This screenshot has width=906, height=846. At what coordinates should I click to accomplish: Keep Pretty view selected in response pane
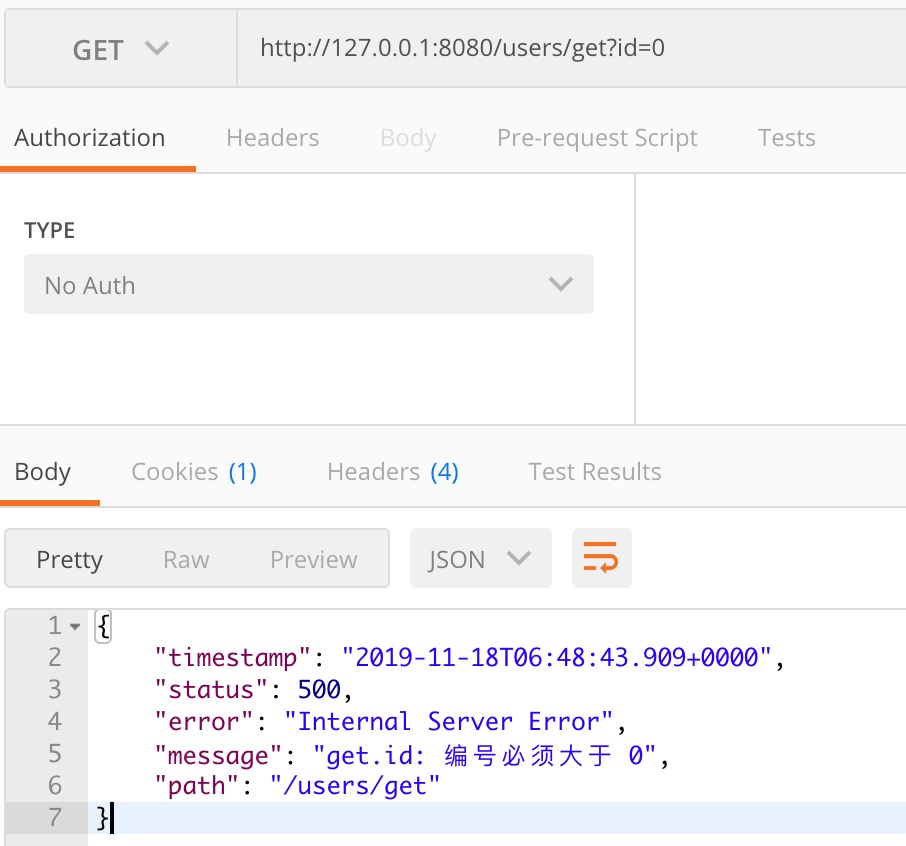pos(70,558)
